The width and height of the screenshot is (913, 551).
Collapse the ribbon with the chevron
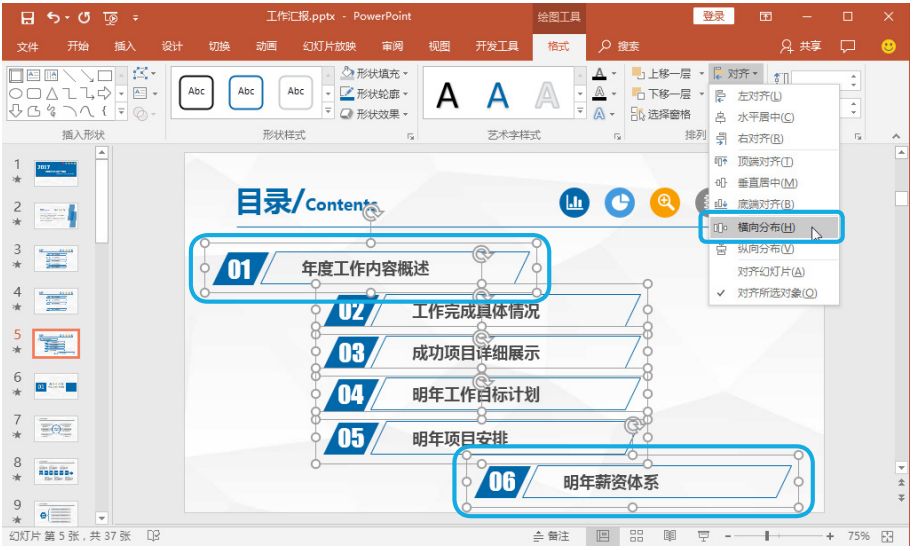[896, 136]
